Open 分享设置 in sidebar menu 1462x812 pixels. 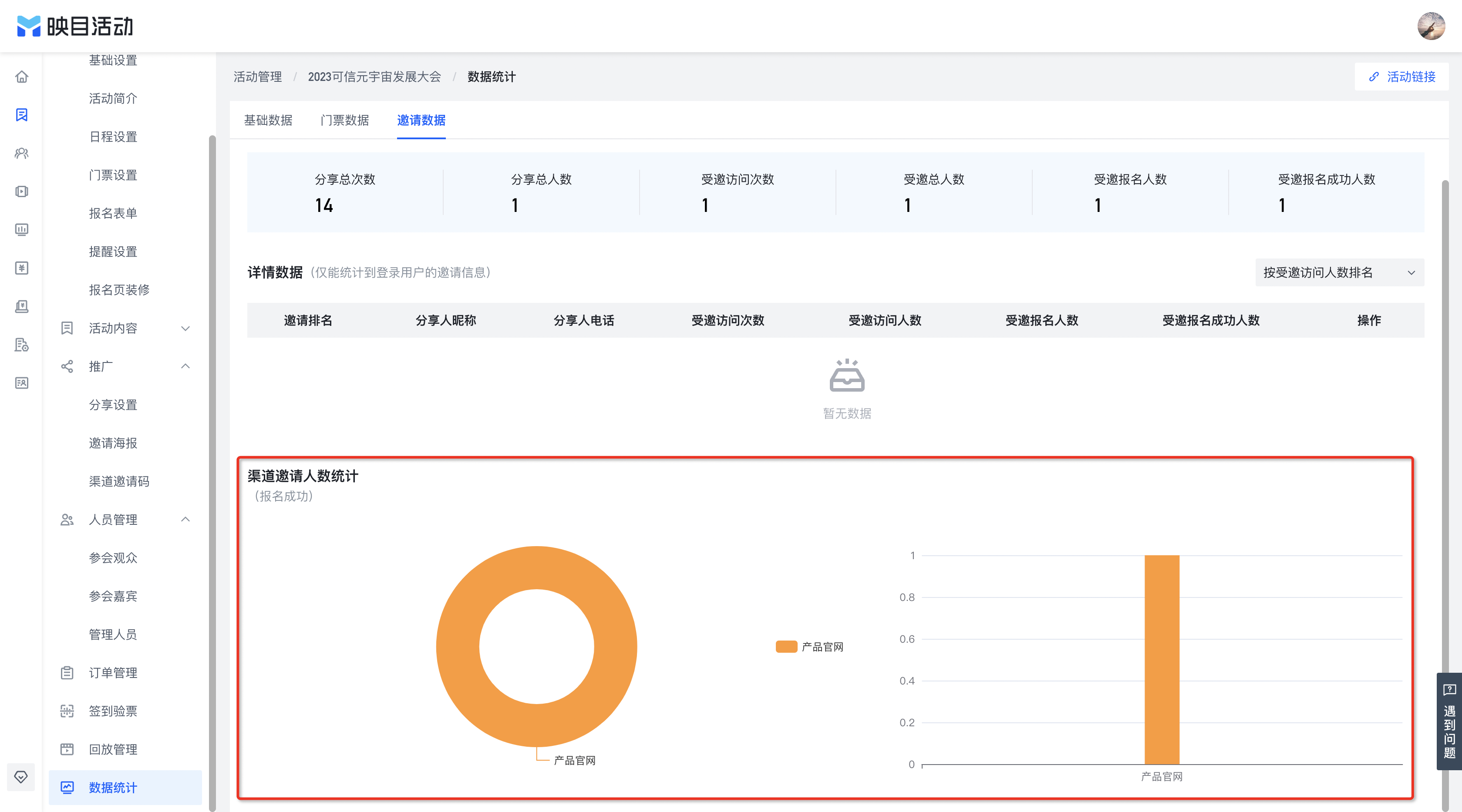pos(113,405)
